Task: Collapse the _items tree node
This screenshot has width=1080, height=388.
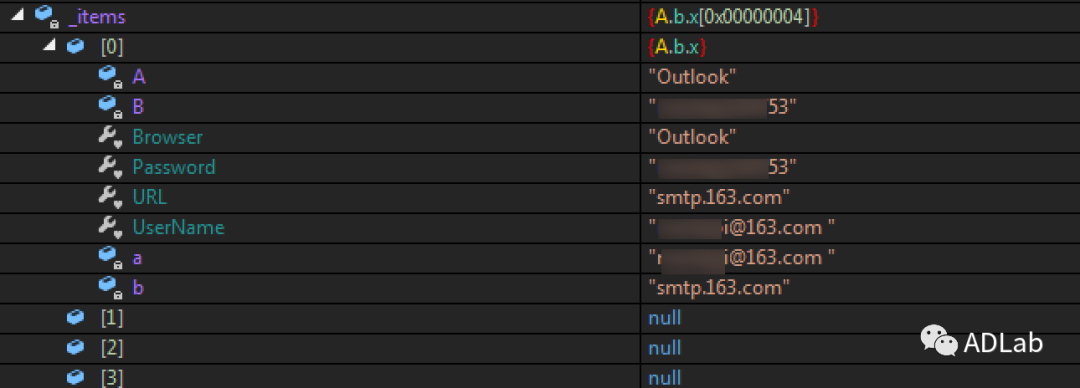Action: click(x=18, y=15)
